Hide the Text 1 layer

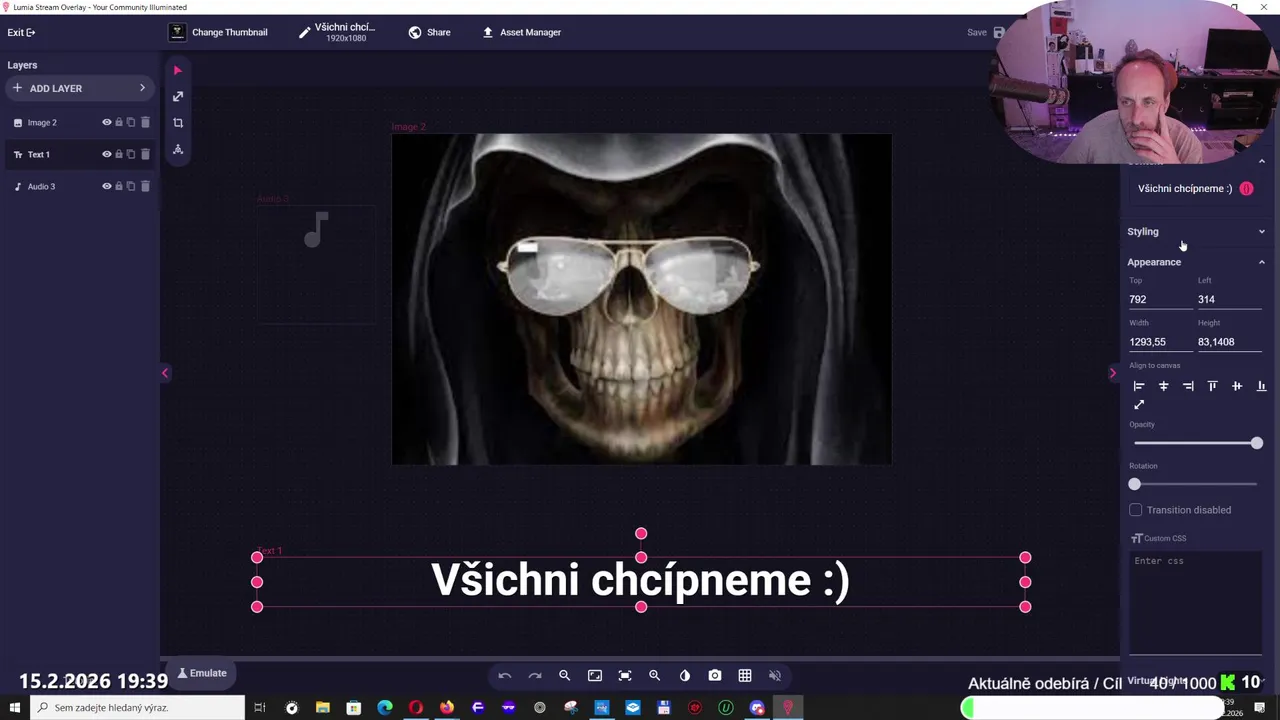click(106, 154)
